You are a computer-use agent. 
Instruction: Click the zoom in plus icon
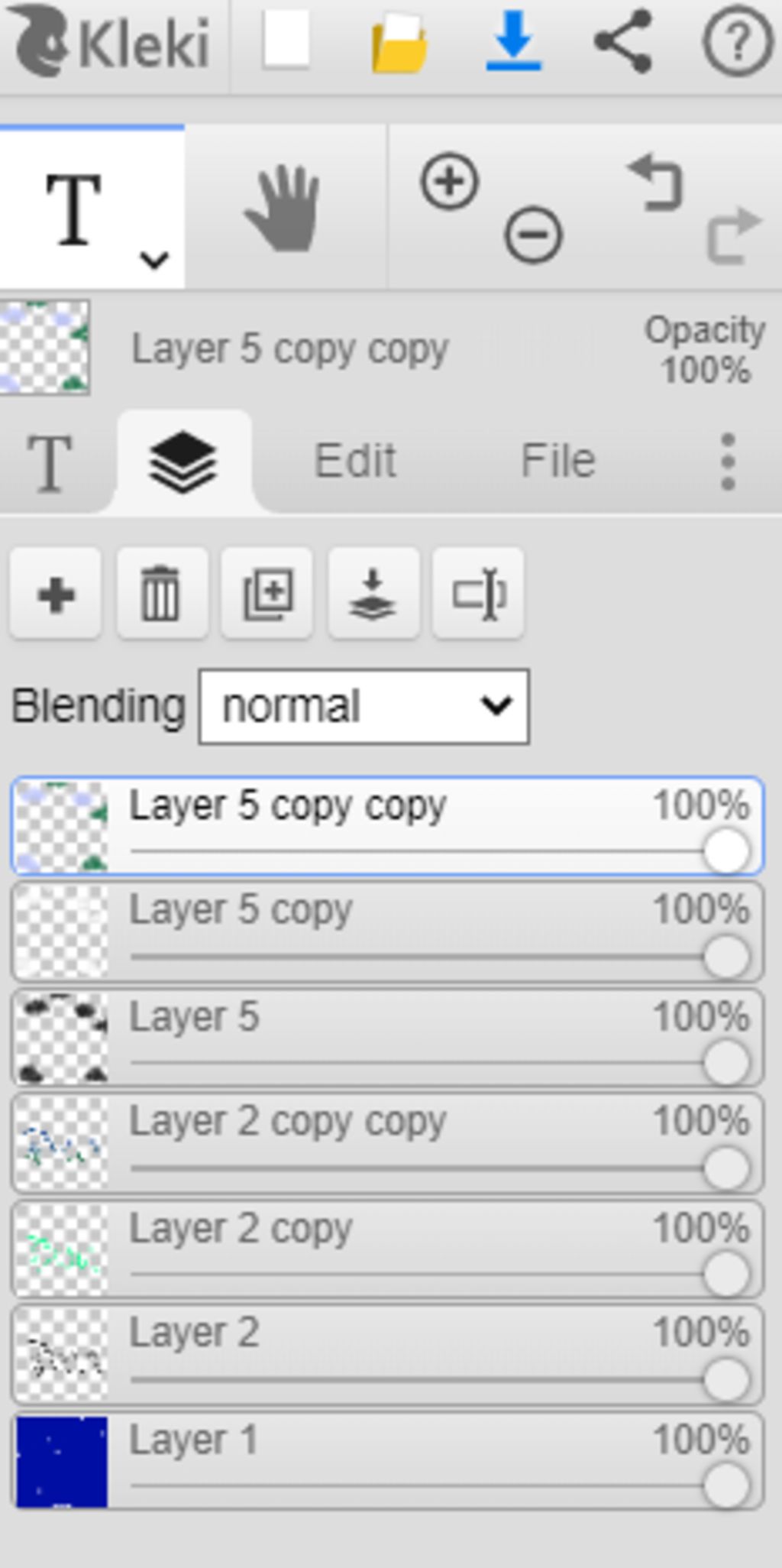pos(450,182)
